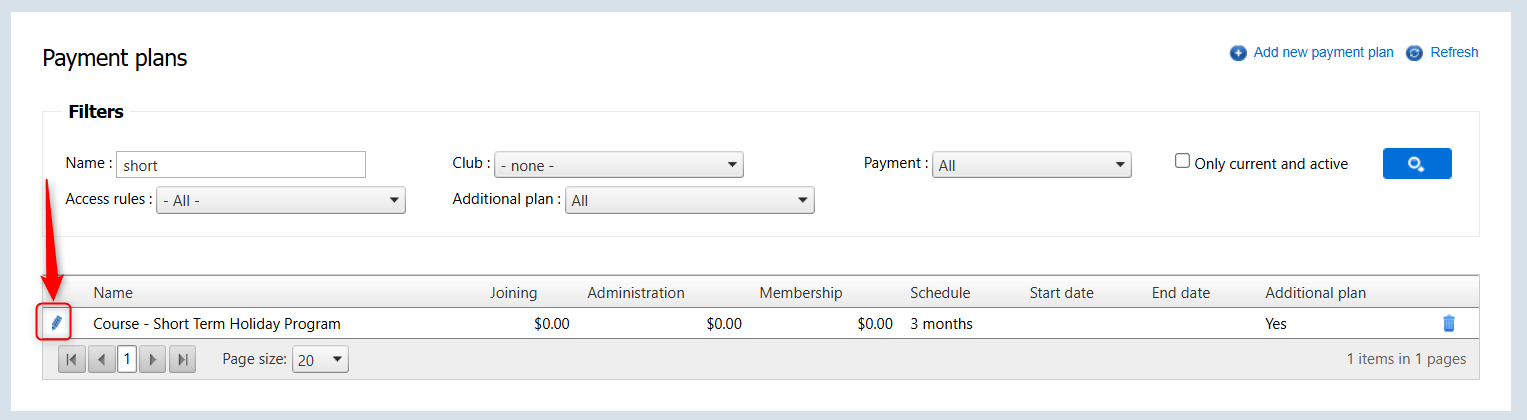The image size is (1527, 420).
Task: Open the Club dropdown
Action: pos(618,165)
